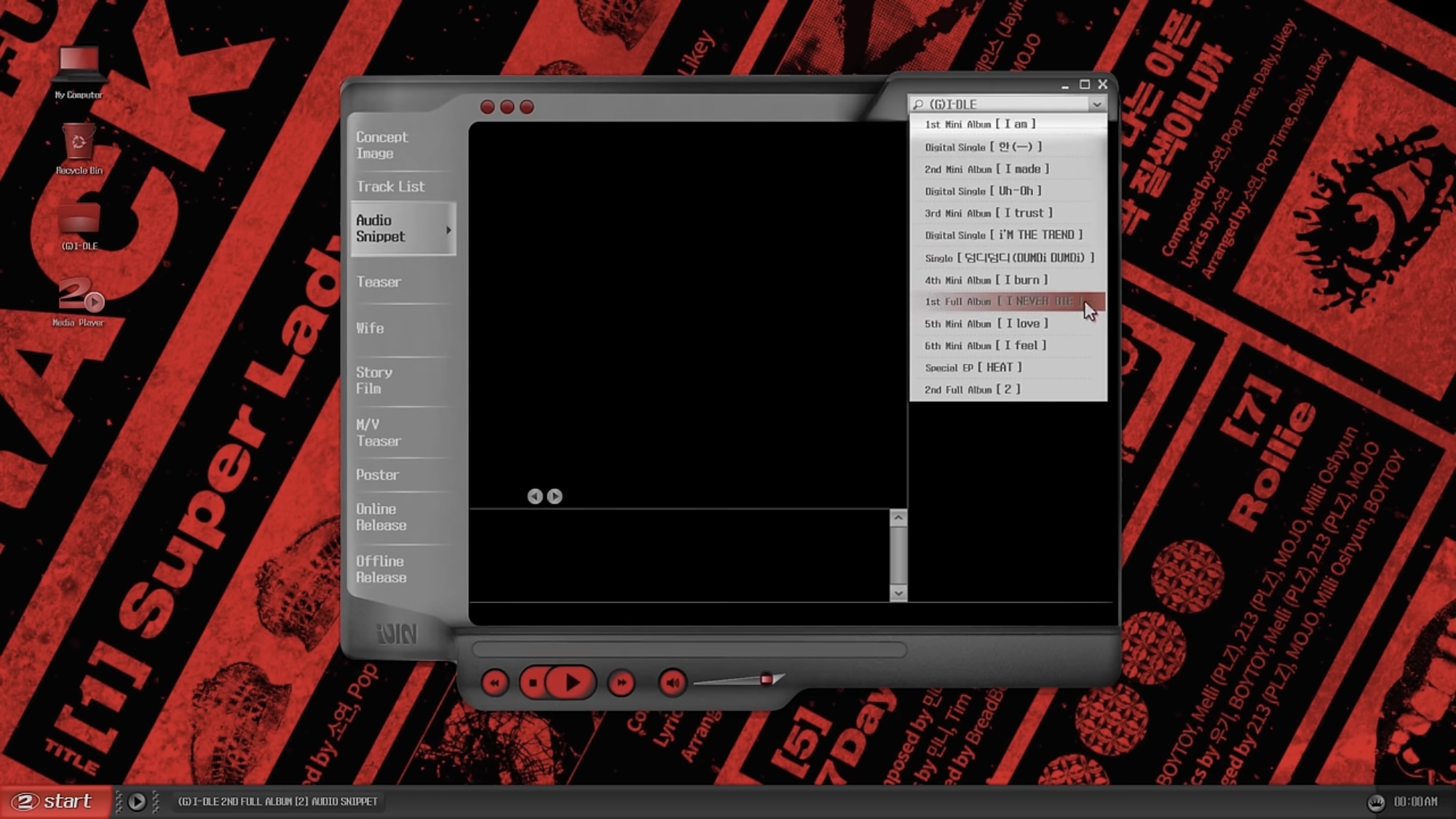Select 3rd Mini Album [ I trust ]
Viewport: 1456px width, 819px height.
(x=1008, y=213)
